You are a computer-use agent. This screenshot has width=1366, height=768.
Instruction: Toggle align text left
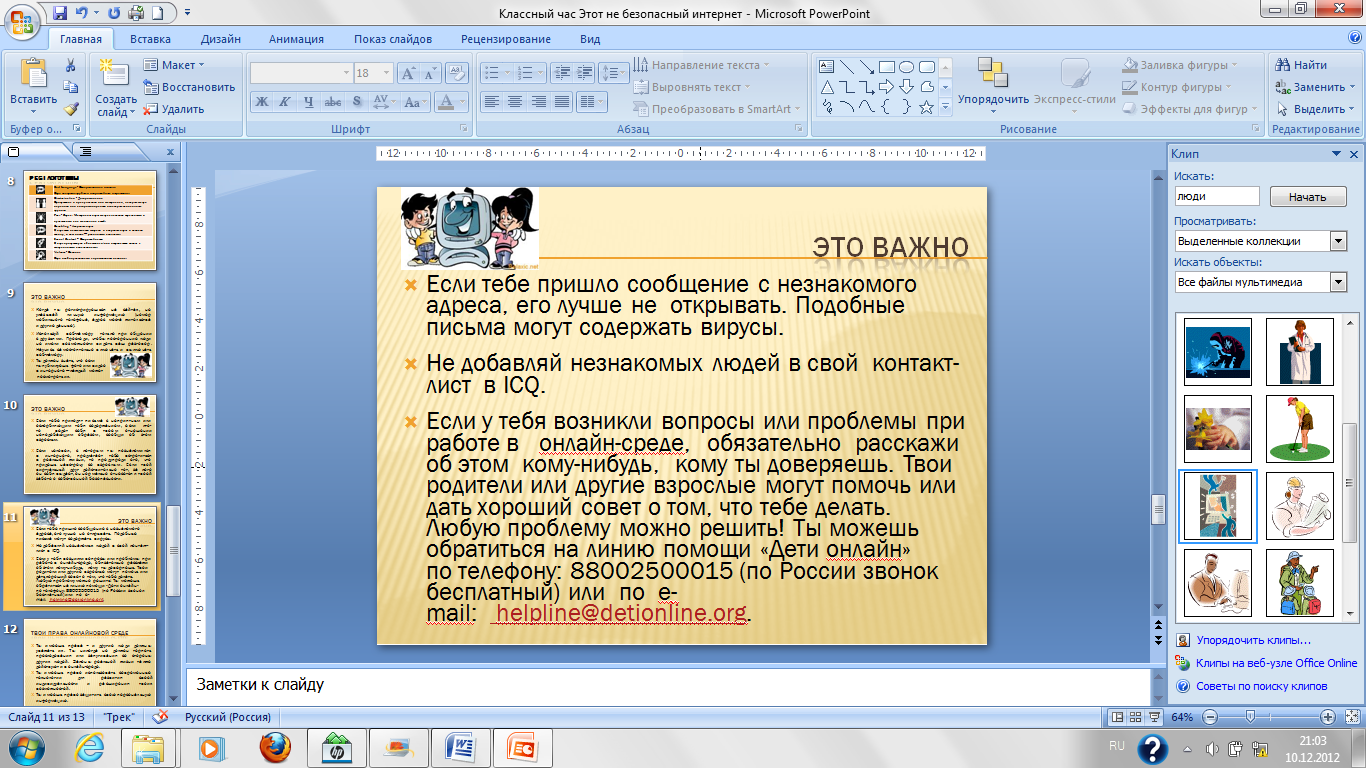coord(491,101)
